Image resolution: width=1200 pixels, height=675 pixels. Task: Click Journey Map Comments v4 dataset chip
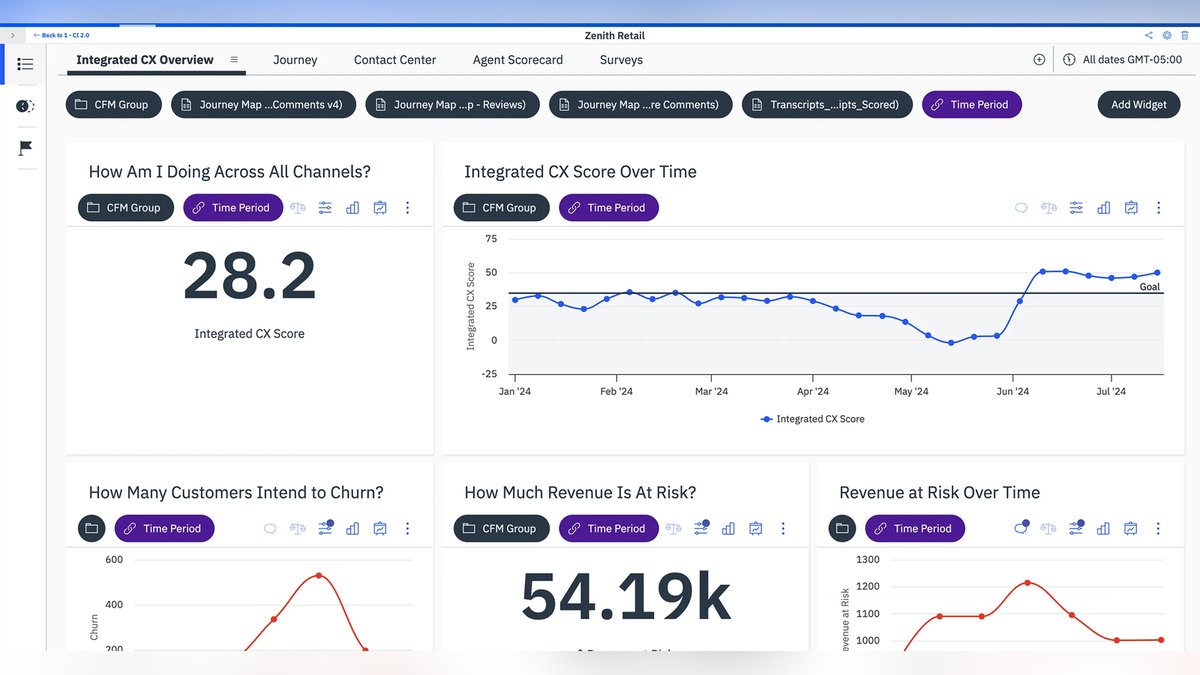tap(264, 105)
